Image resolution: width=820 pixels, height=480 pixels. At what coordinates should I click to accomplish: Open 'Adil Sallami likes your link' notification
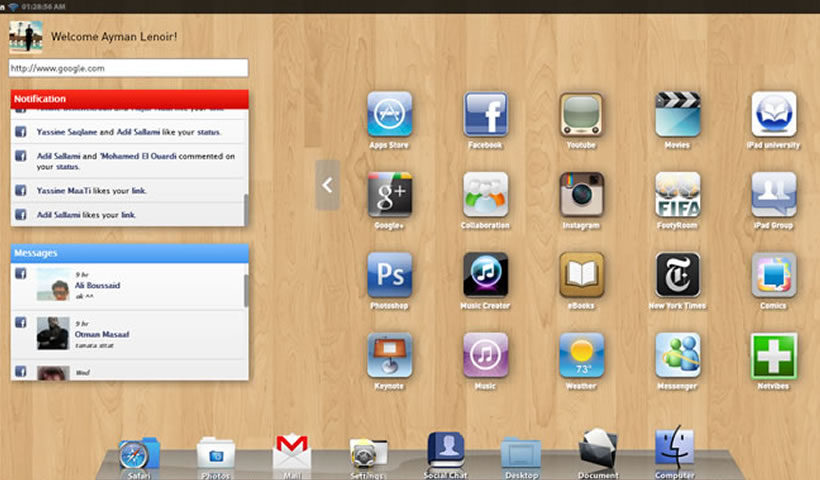130,214
